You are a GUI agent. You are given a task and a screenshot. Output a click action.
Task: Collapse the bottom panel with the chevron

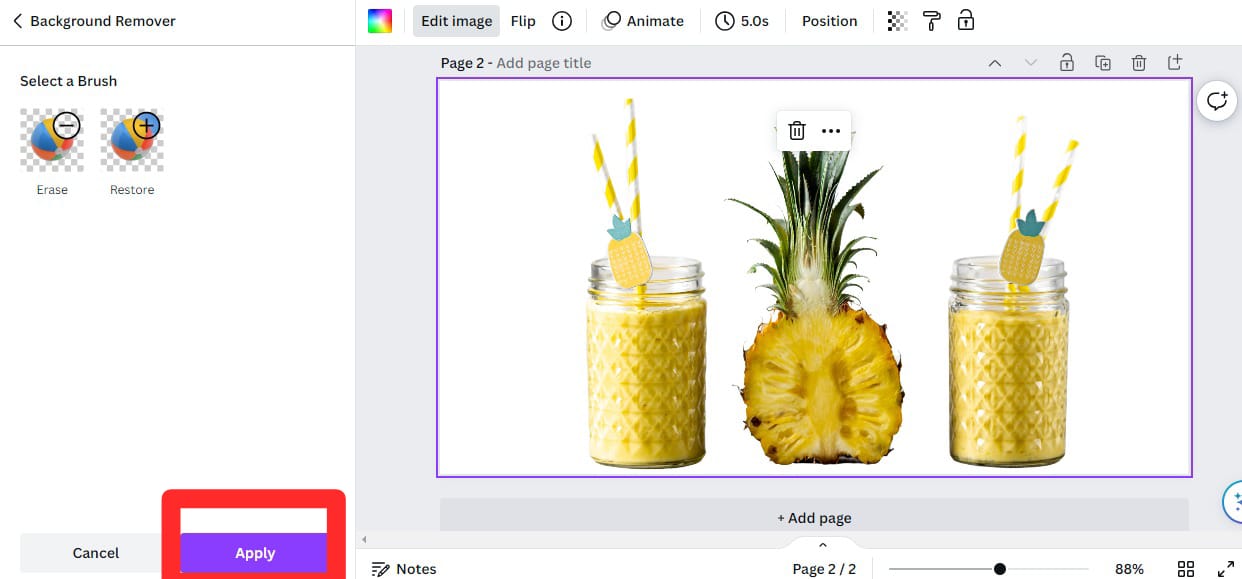tap(822, 545)
